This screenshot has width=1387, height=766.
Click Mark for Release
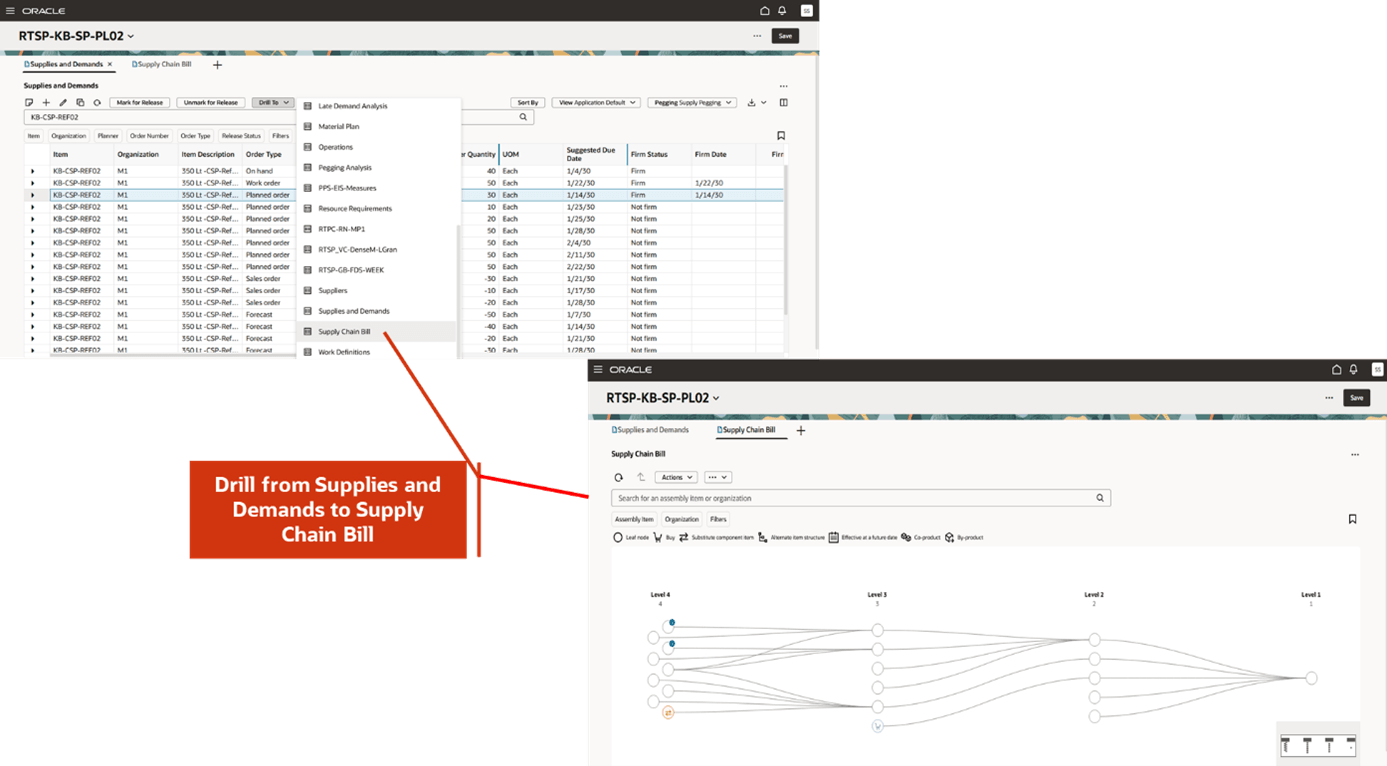tap(139, 102)
